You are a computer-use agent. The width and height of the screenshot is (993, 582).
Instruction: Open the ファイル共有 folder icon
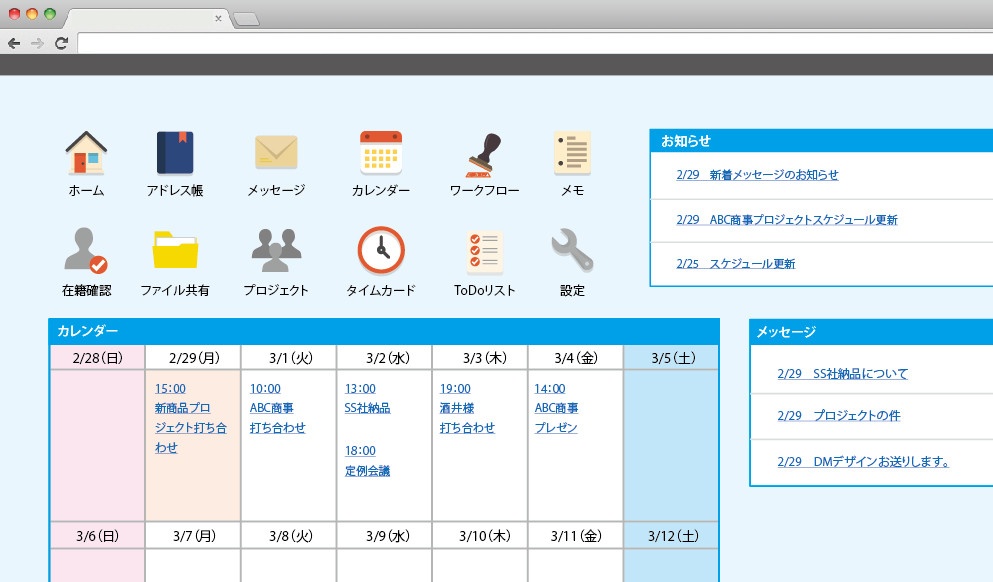click(175, 250)
